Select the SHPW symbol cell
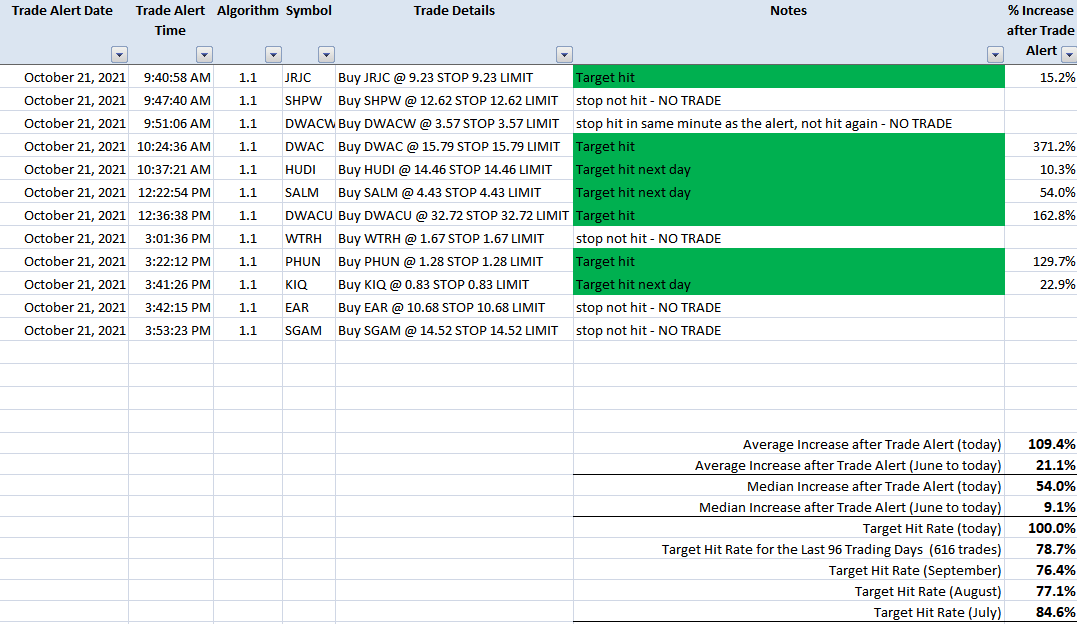The width and height of the screenshot is (1077, 624). pos(308,100)
